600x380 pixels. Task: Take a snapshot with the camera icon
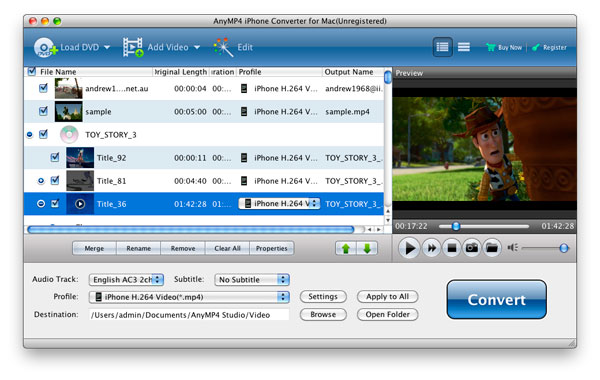click(471, 248)
